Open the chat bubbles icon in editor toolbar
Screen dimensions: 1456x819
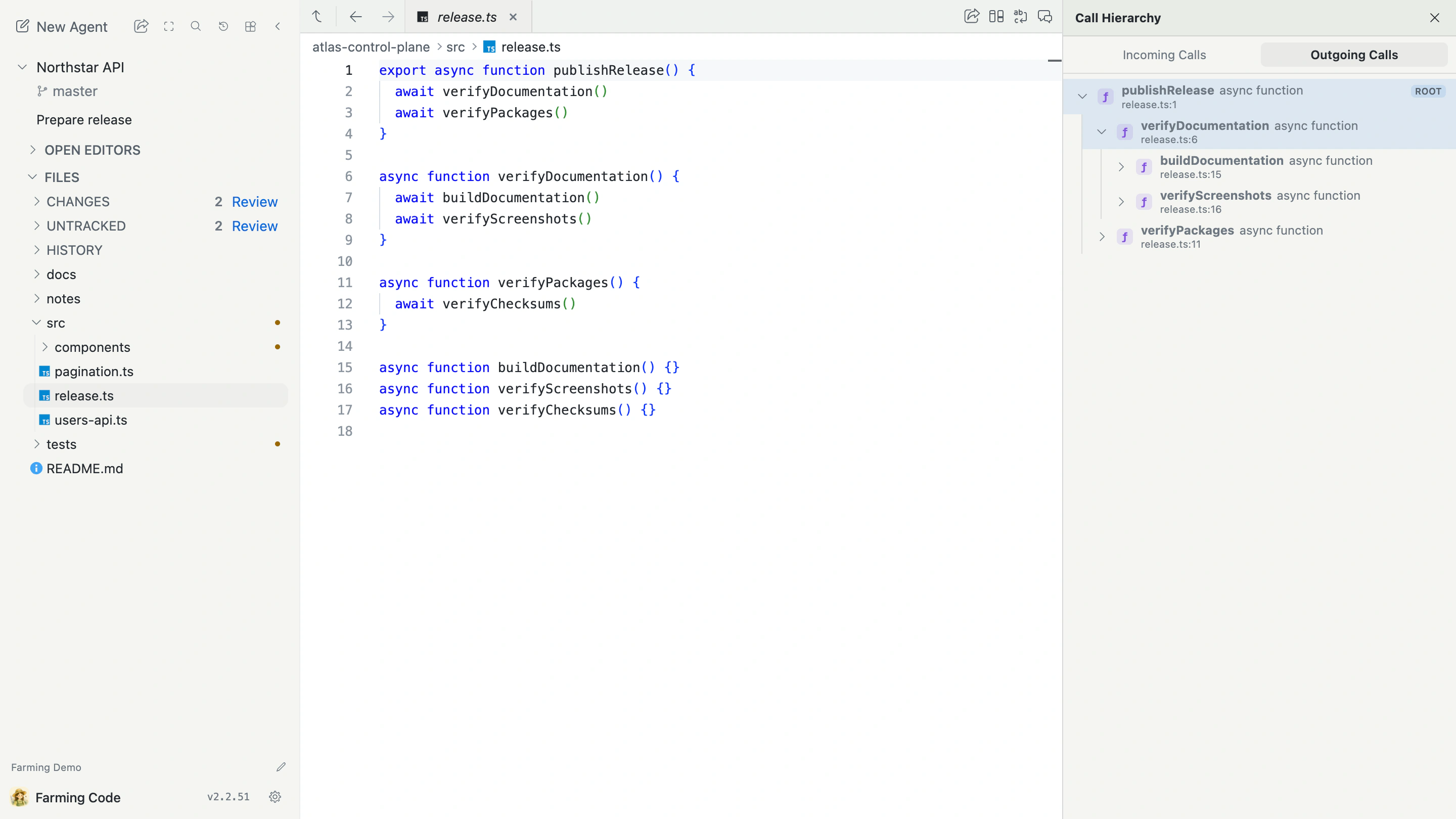[x=1045, y=16]
